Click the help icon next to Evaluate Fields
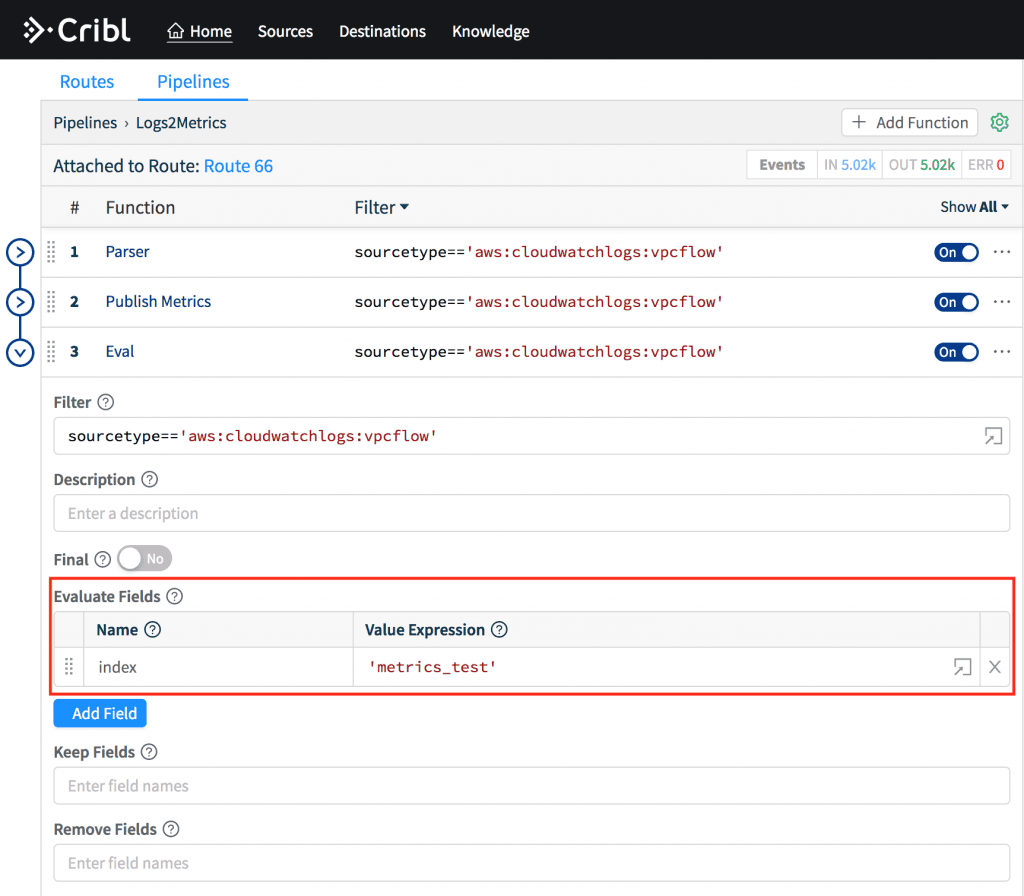The image size is (1024, 896). click(x=174, y=596)
